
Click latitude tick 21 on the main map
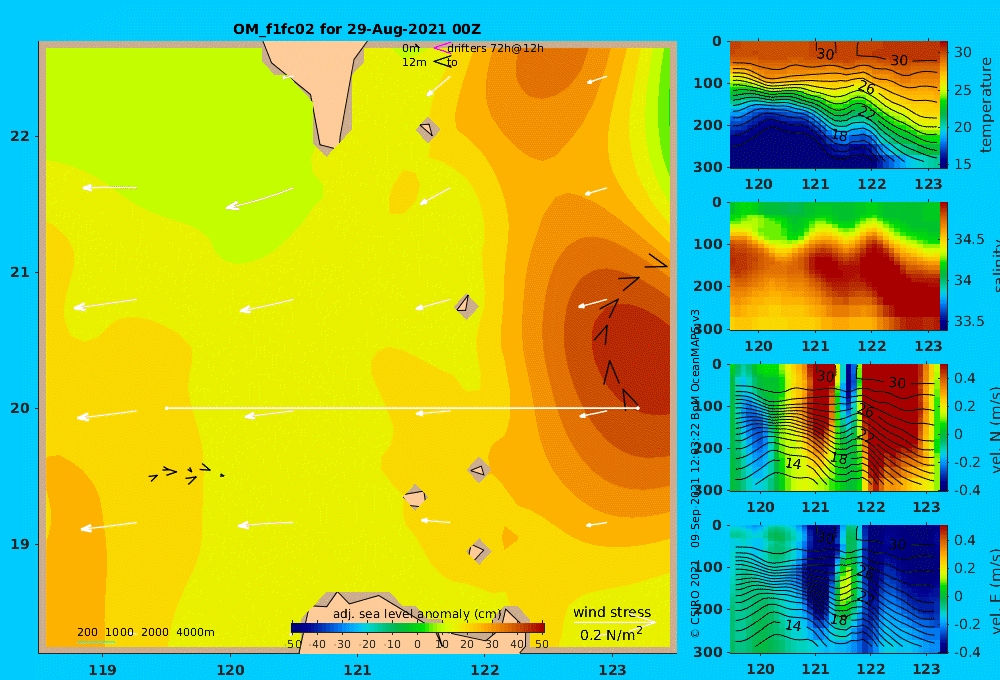tap(20, 272)
